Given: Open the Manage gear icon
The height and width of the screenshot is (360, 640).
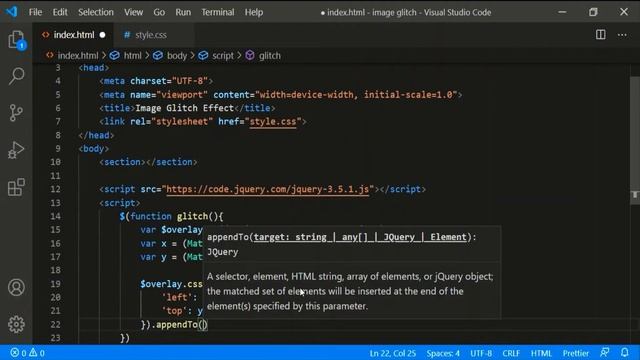Looking at the screenshot, I should tap(16, 324).
